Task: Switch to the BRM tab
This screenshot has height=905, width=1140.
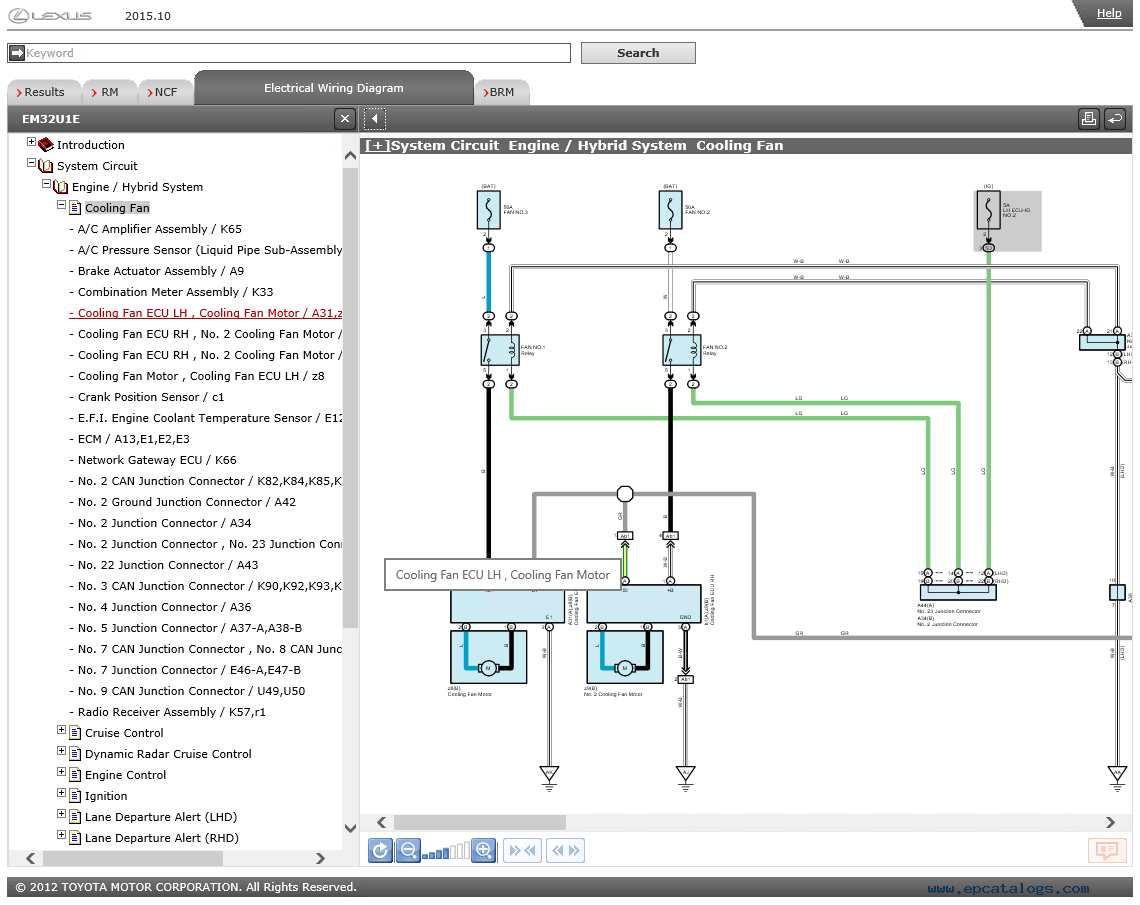Action: point(500,92)
